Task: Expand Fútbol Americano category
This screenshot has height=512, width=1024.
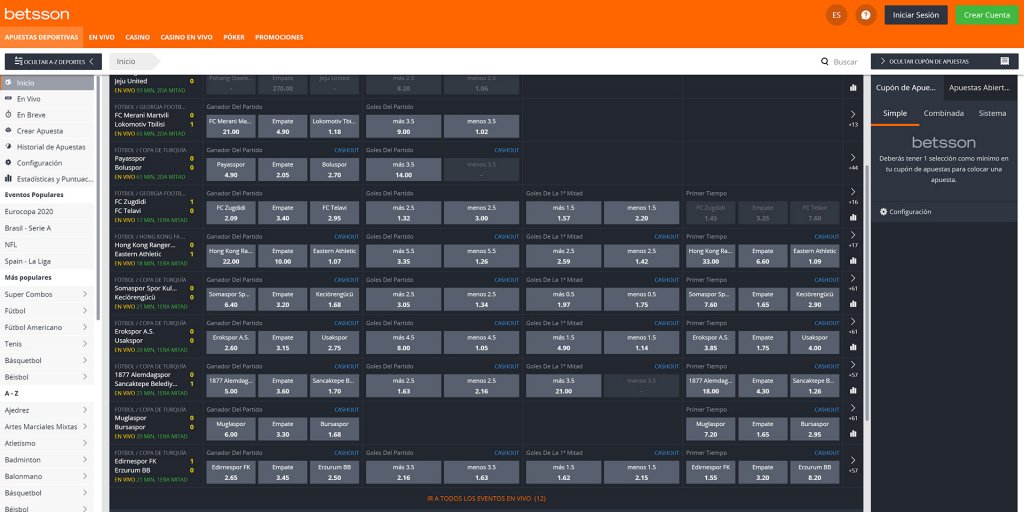Action: coord(85,327)
